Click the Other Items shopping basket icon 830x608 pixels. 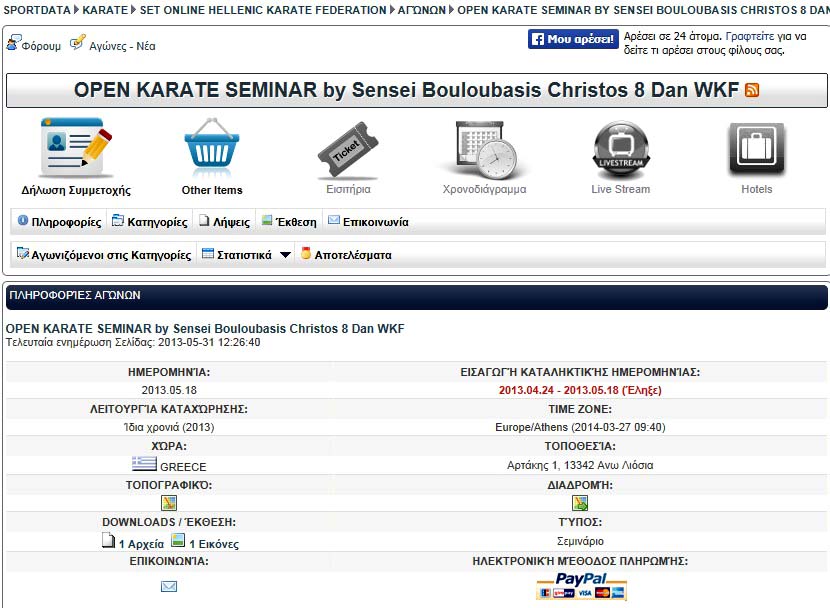(212, 148)
